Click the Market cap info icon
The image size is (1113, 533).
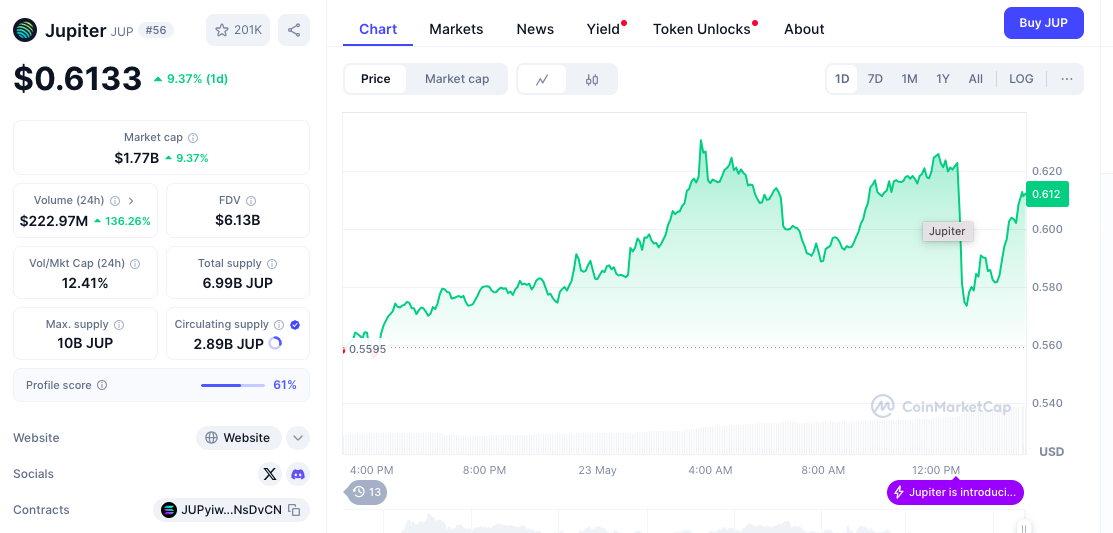193,138
